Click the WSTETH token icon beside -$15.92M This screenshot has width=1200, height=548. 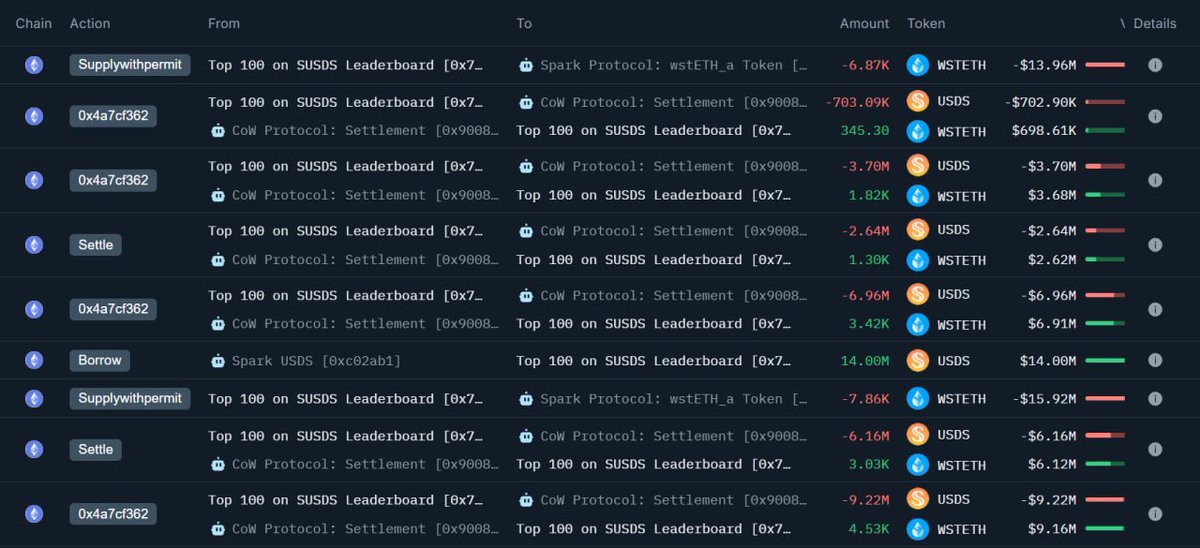pos(918,398)
